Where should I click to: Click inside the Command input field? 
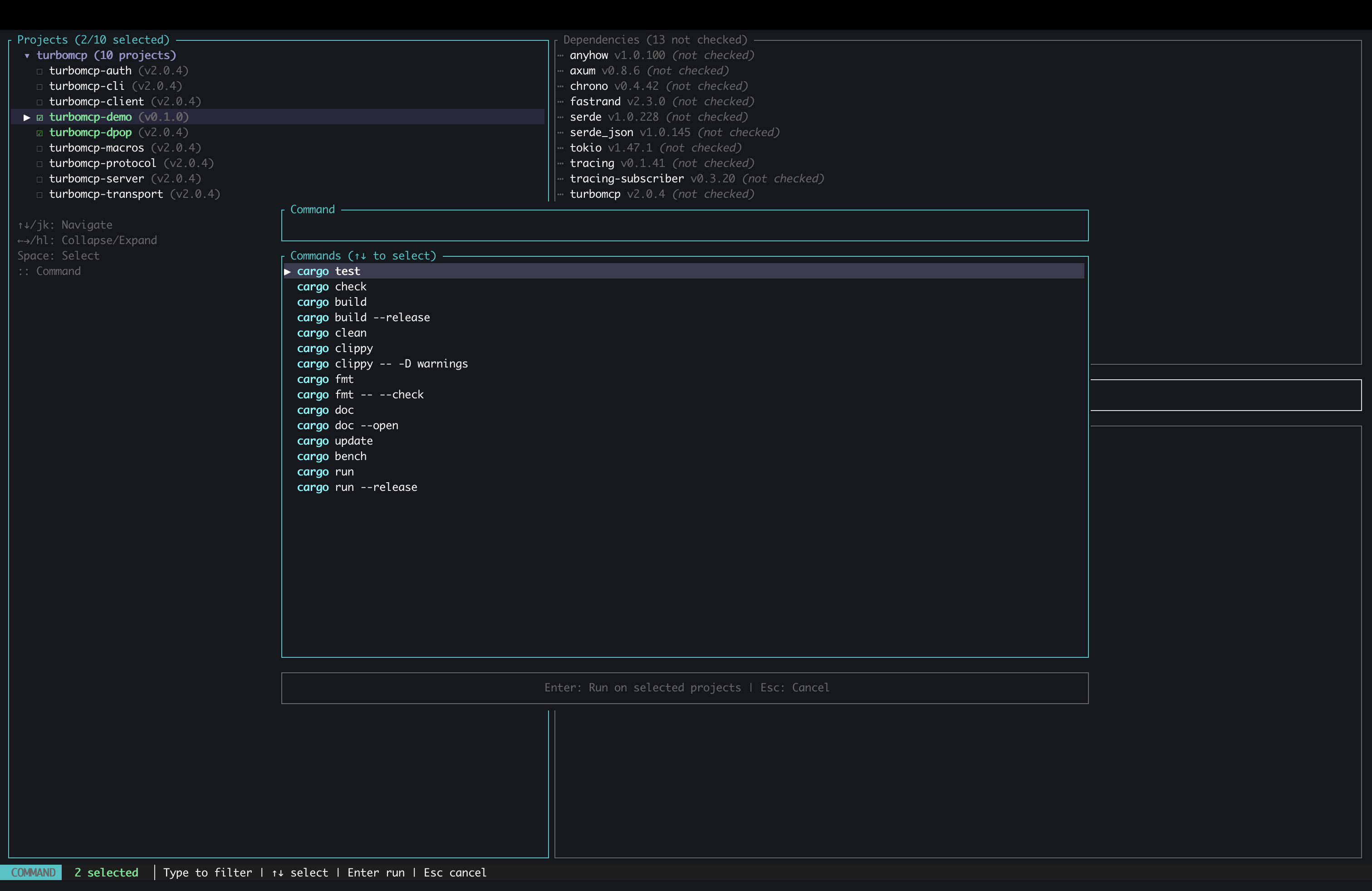coord(684,226)
